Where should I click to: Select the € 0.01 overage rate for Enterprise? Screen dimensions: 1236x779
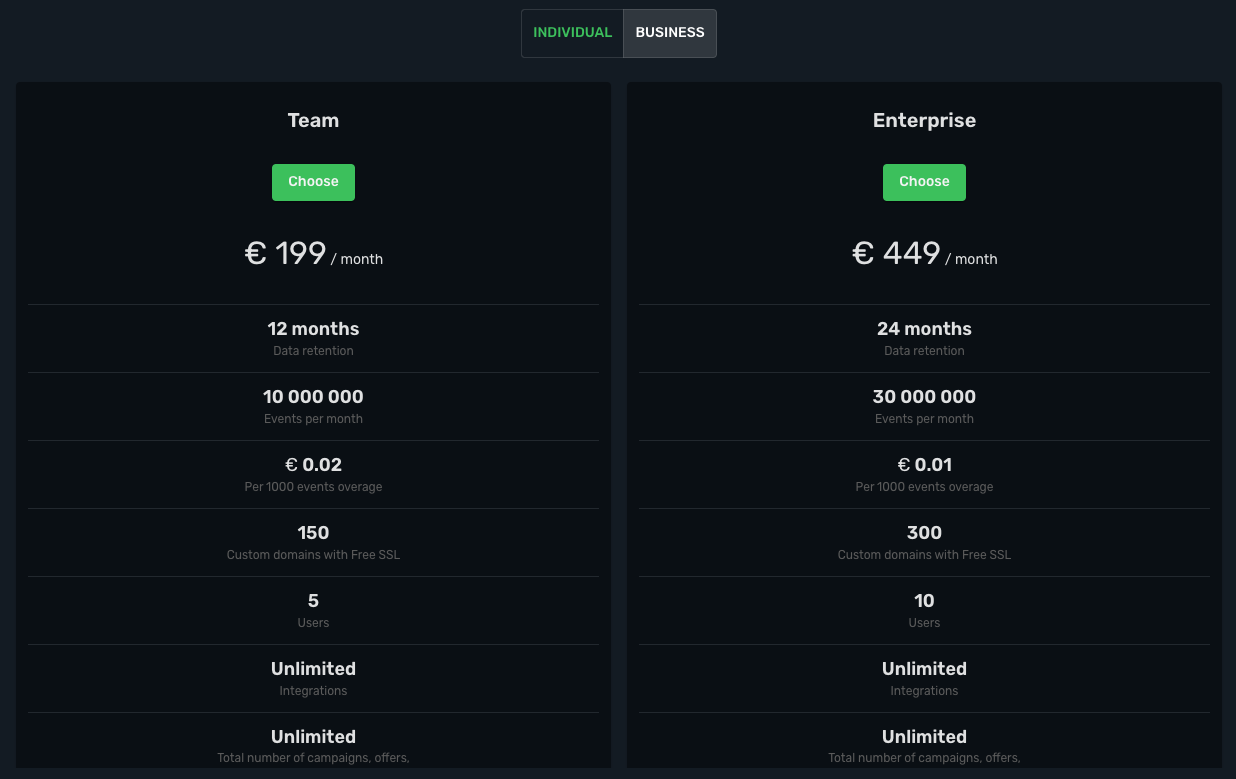pos(924,464)
